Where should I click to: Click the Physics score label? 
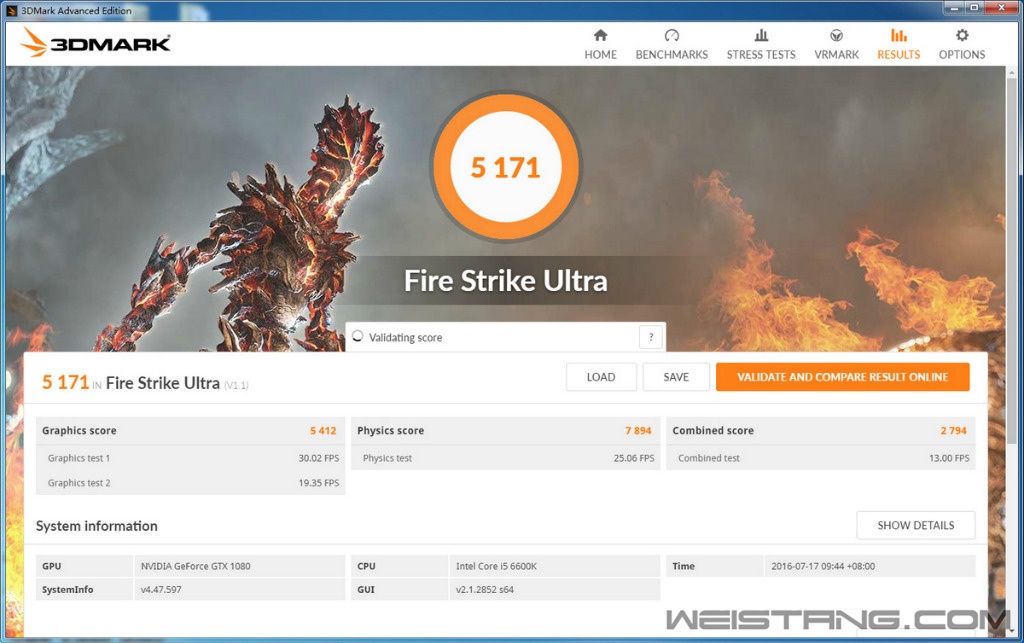pos(391,431)
